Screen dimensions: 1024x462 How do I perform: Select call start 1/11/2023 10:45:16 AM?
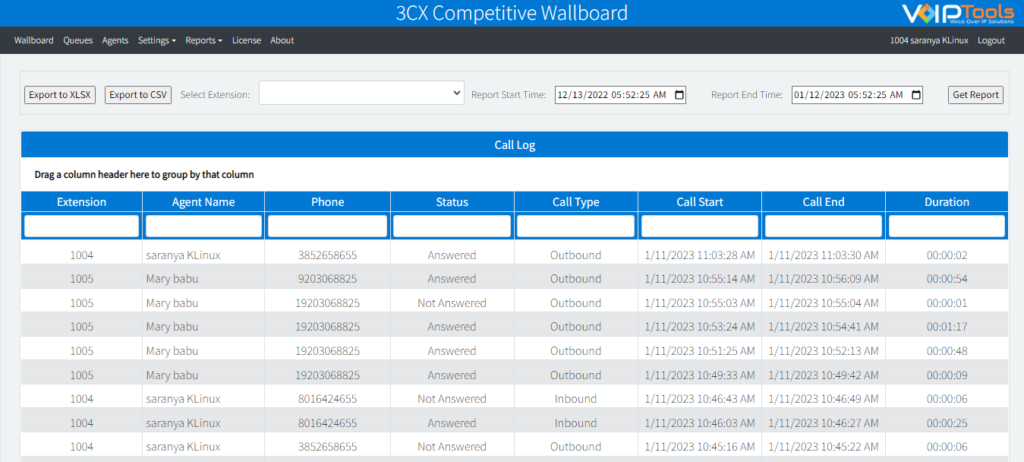pyautogui.click(x=699, y=447)
